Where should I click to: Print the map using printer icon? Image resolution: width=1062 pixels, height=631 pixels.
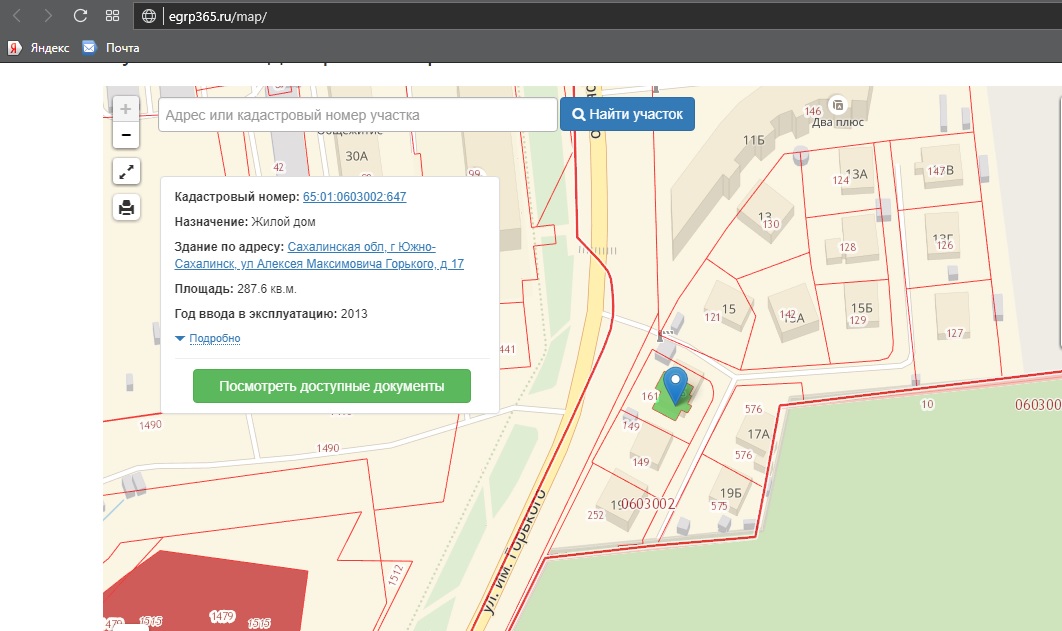pos(126,208)
